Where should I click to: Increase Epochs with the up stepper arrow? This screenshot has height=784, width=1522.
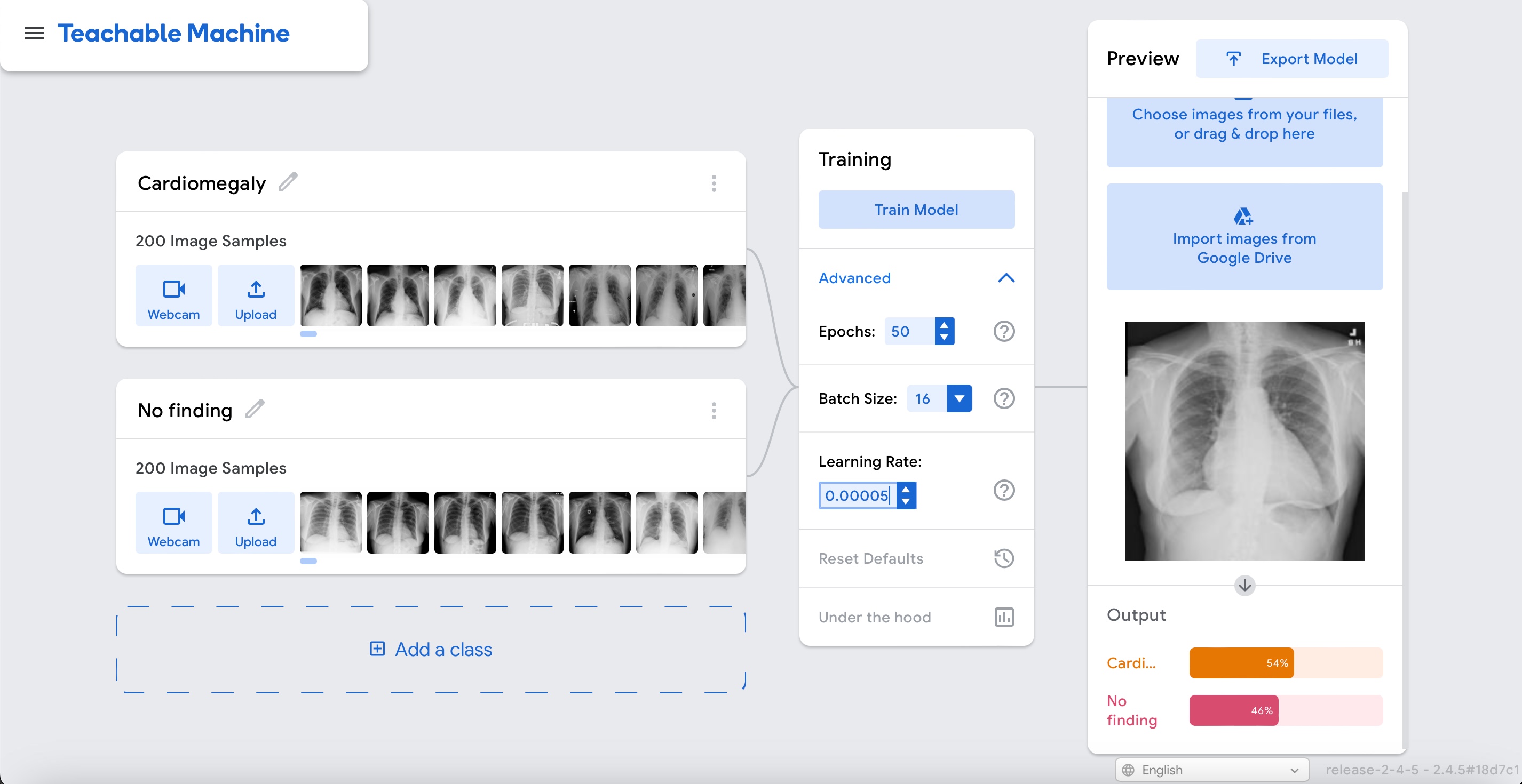[944, 325]
